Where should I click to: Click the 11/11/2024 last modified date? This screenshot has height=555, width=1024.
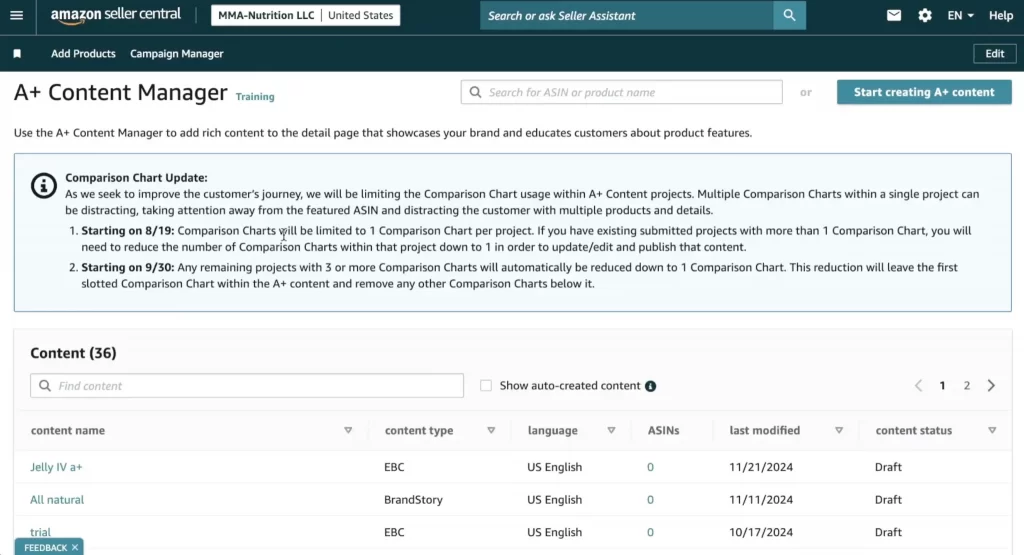(761, 500)
